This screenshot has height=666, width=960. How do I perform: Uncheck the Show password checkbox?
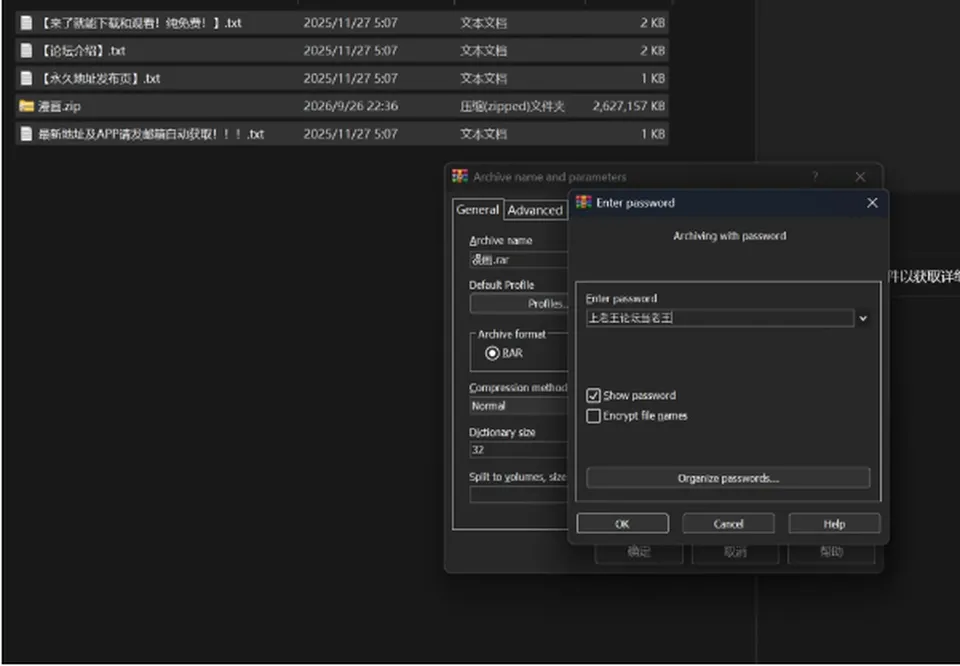593,395
